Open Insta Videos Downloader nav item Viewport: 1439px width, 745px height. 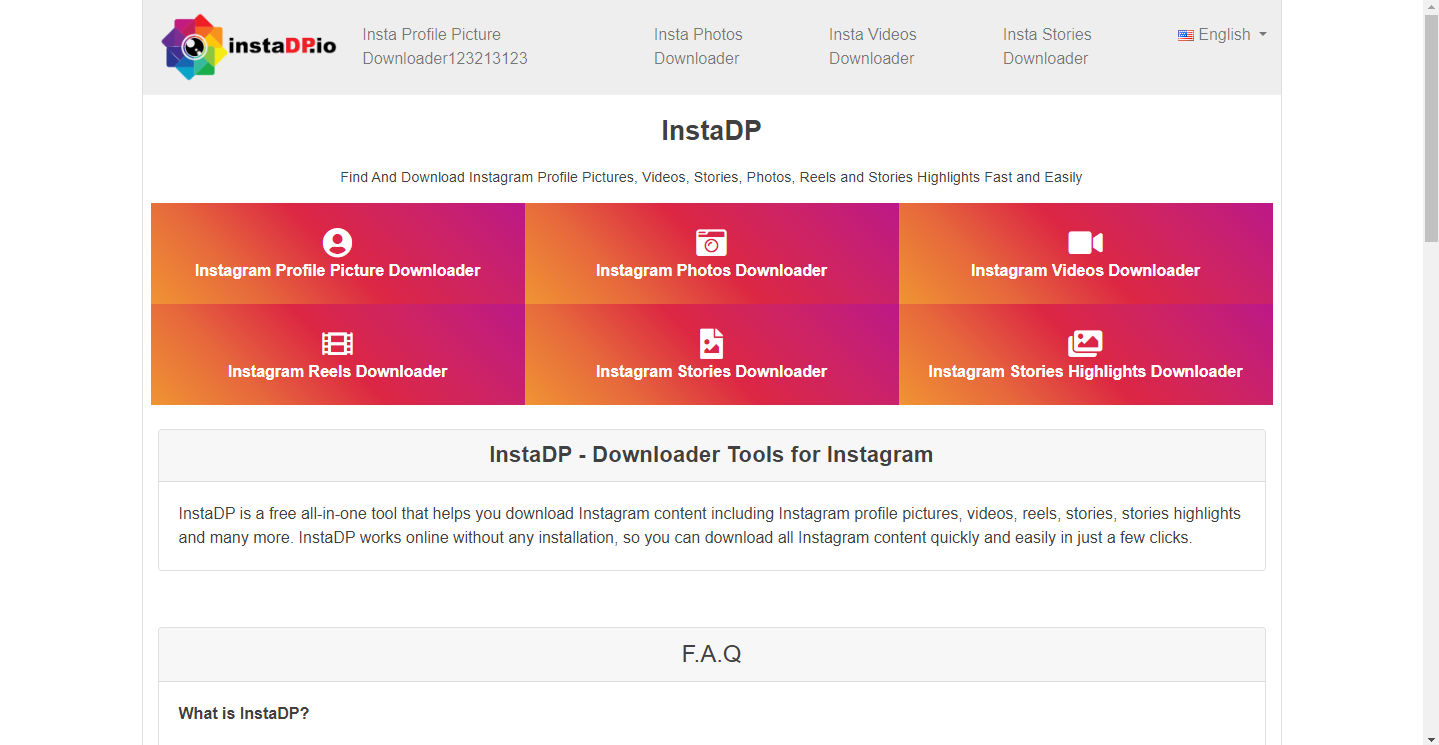pyautogui.click(x=872, y=46)
